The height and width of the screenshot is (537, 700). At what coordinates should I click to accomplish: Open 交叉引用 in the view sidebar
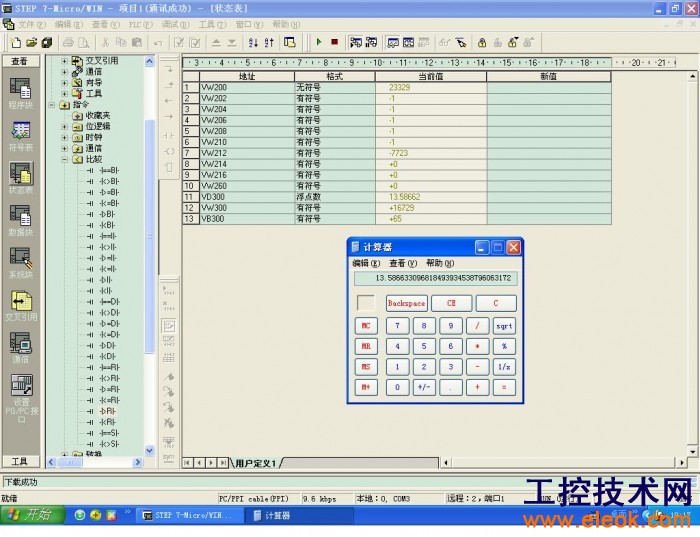pos(21,306)
